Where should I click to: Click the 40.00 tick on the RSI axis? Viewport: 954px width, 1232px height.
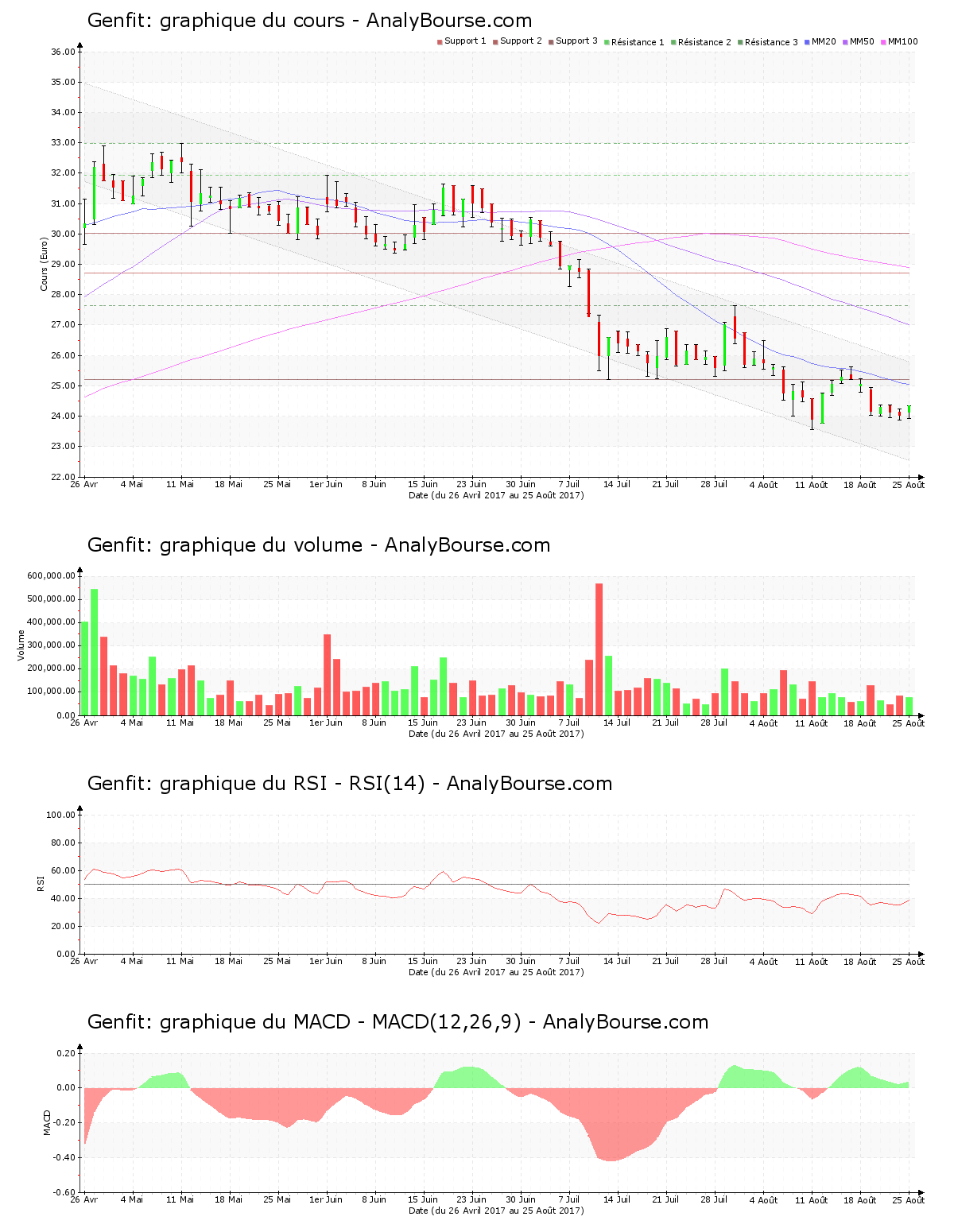click(x=63, y=899)
